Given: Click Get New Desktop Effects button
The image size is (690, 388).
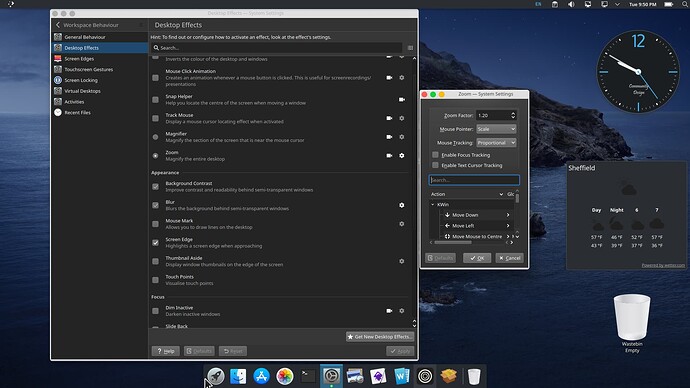Looking at the screenshot, I should (380, 337).
